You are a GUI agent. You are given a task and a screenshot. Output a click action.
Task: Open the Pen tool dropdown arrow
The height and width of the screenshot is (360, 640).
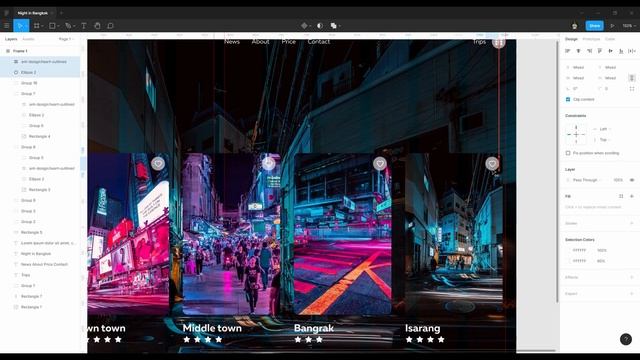coord(73,26)
